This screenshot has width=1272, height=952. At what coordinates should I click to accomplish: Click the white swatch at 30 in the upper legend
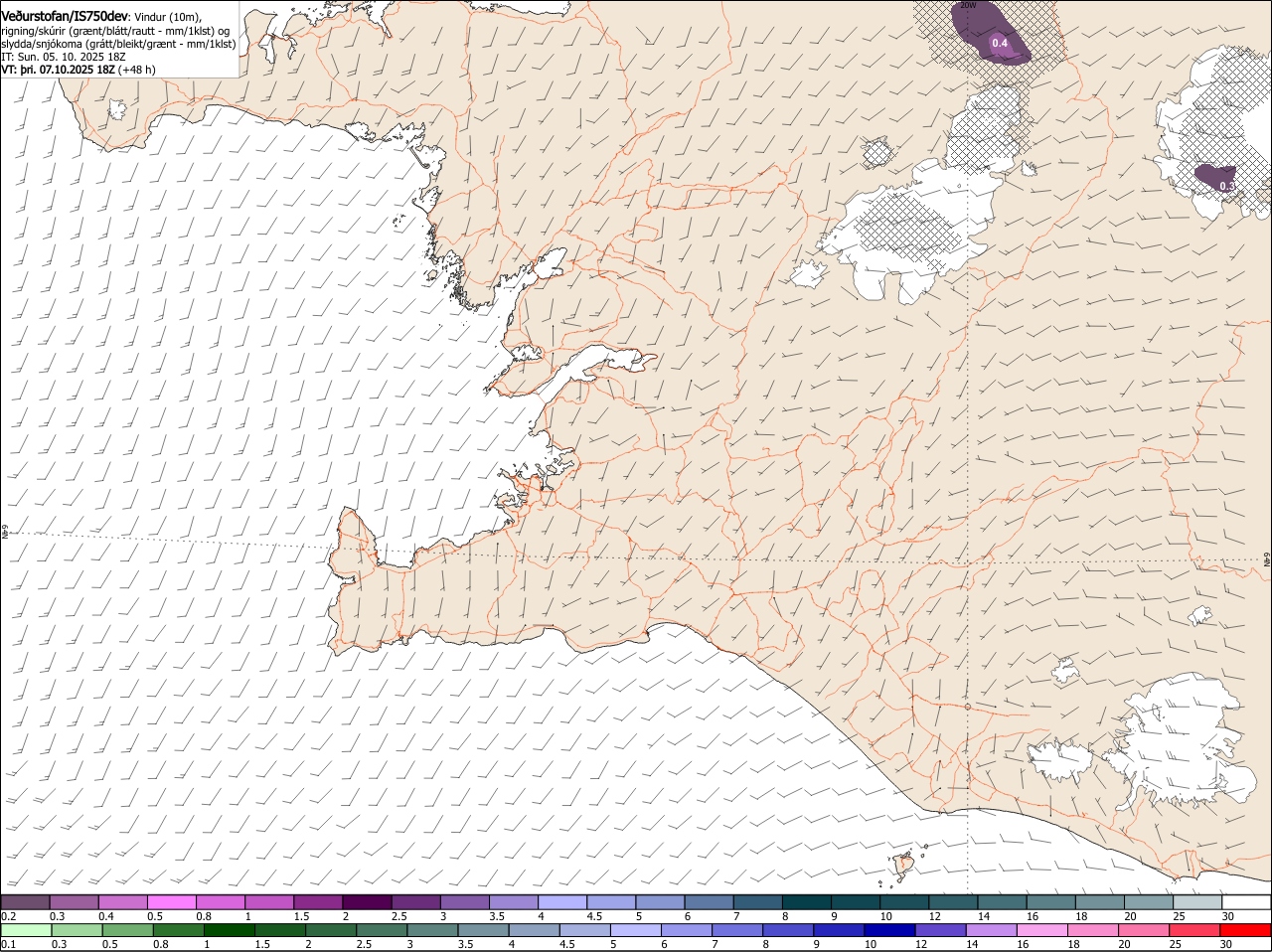1247,901
